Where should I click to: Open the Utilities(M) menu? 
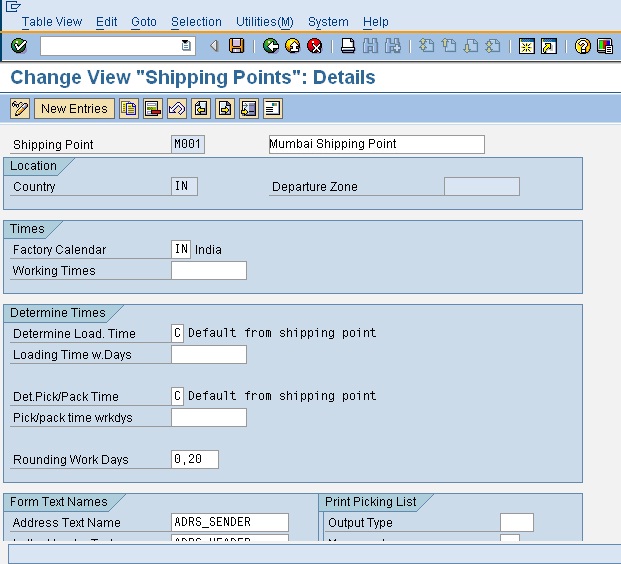(x=265, y=22)
